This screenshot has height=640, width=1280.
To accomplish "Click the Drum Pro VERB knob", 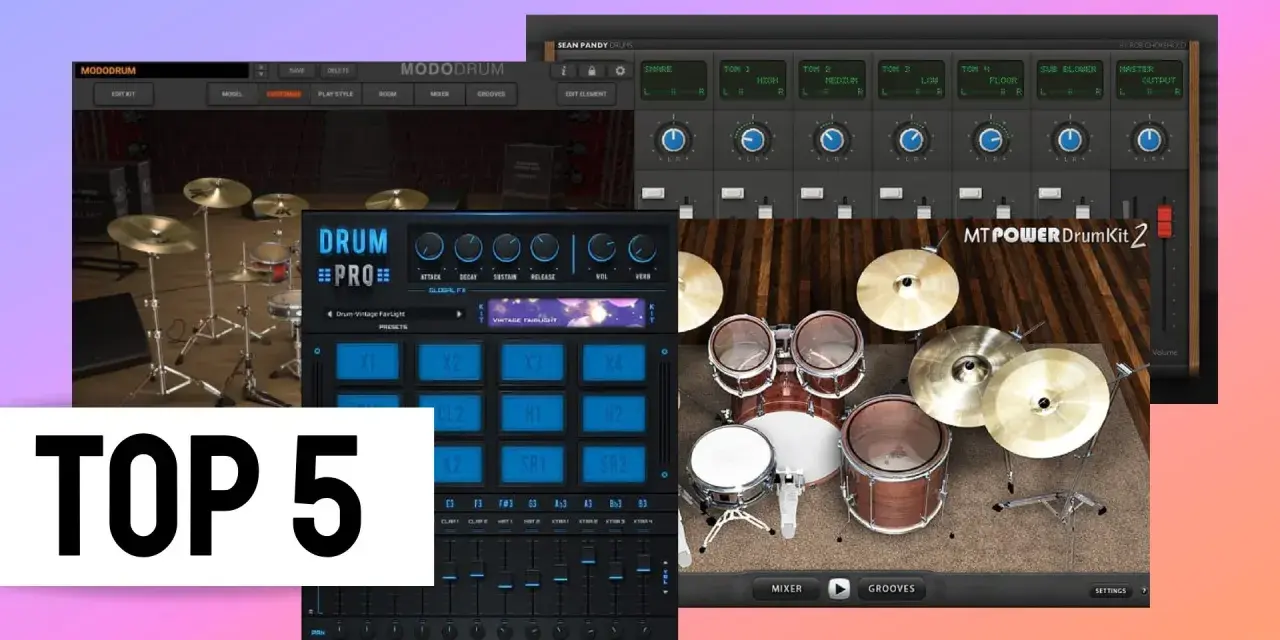I will (642, 247).
